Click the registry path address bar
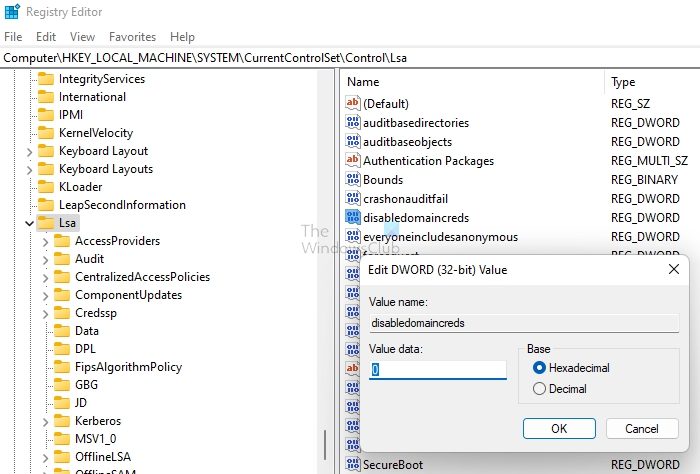Image resolution: width=700 pixels, height=474 pixels. (350, 58)
